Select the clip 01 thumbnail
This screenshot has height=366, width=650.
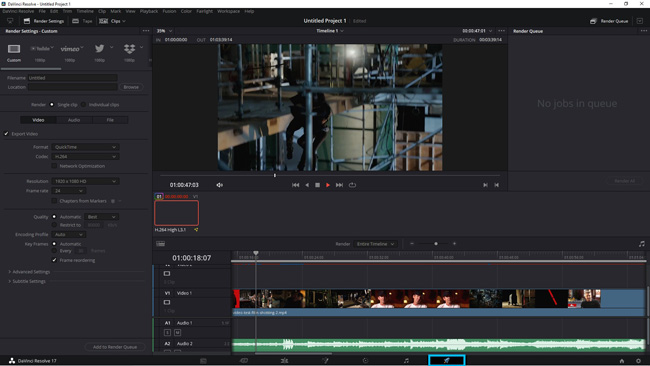[x=177, y=213]
